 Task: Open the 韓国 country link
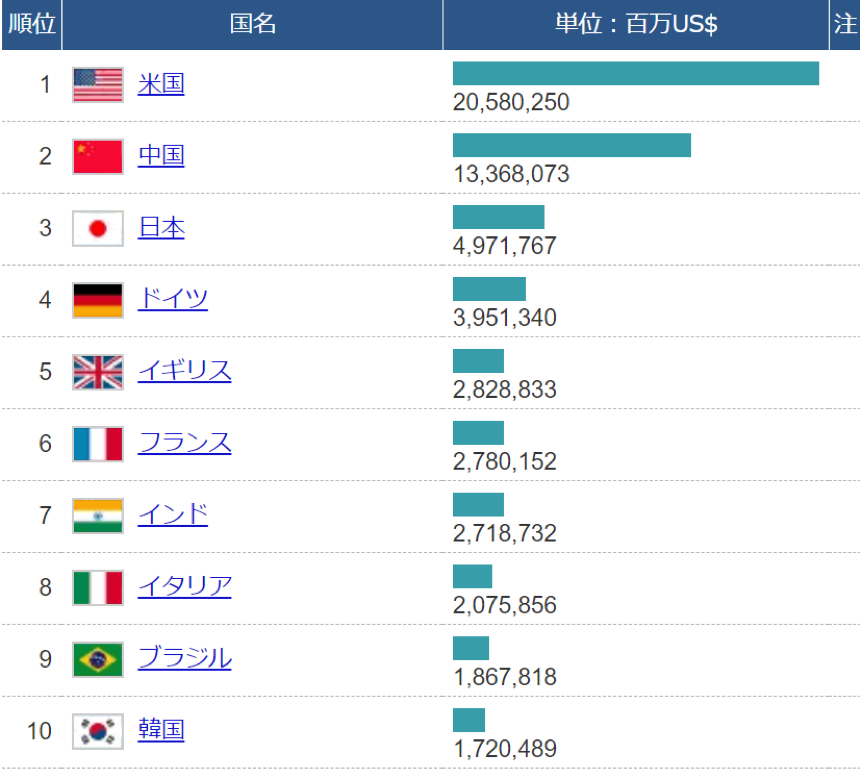coord(161,730)
